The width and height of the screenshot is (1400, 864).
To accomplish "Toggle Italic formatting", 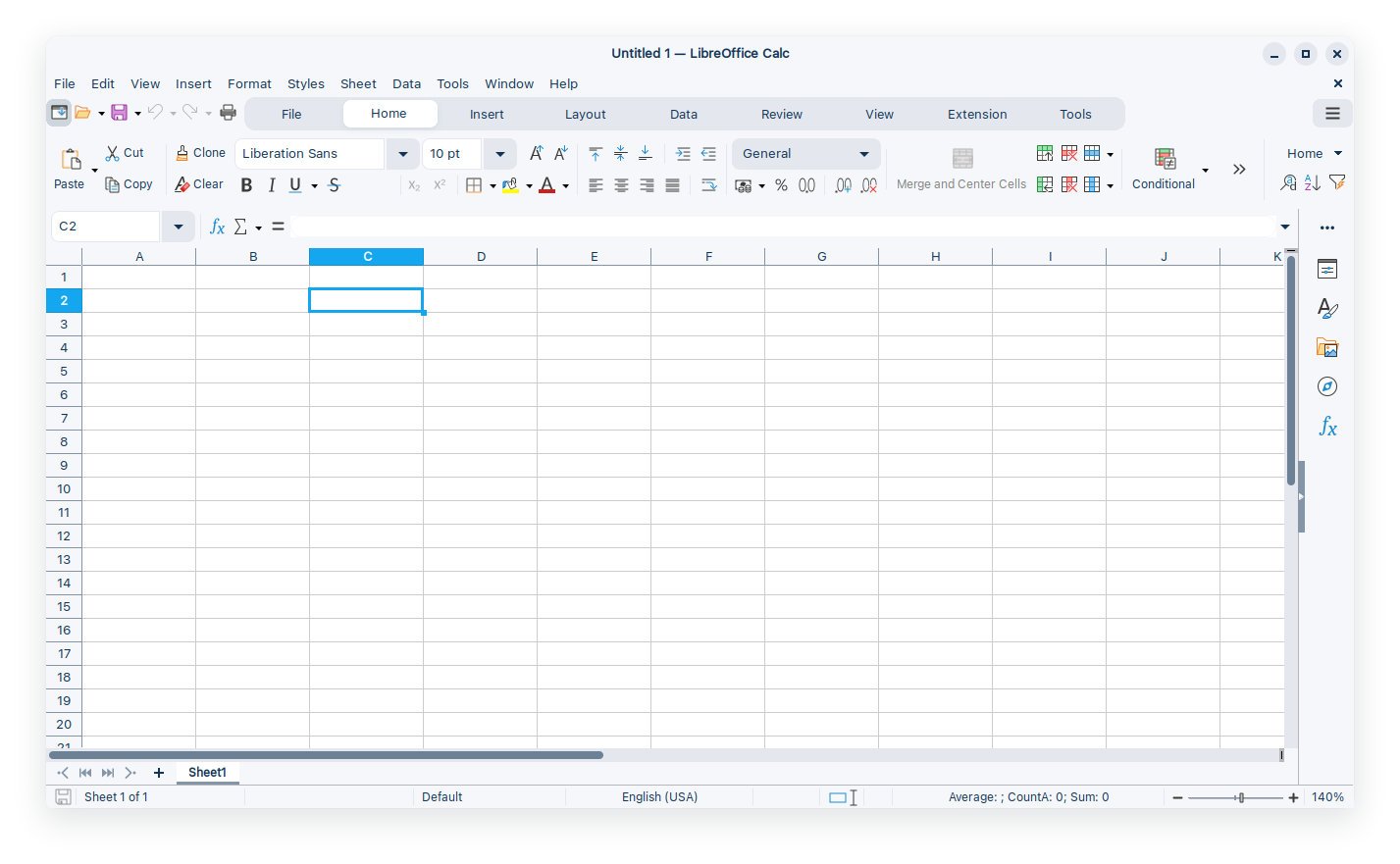I will (x=271, y=185).
